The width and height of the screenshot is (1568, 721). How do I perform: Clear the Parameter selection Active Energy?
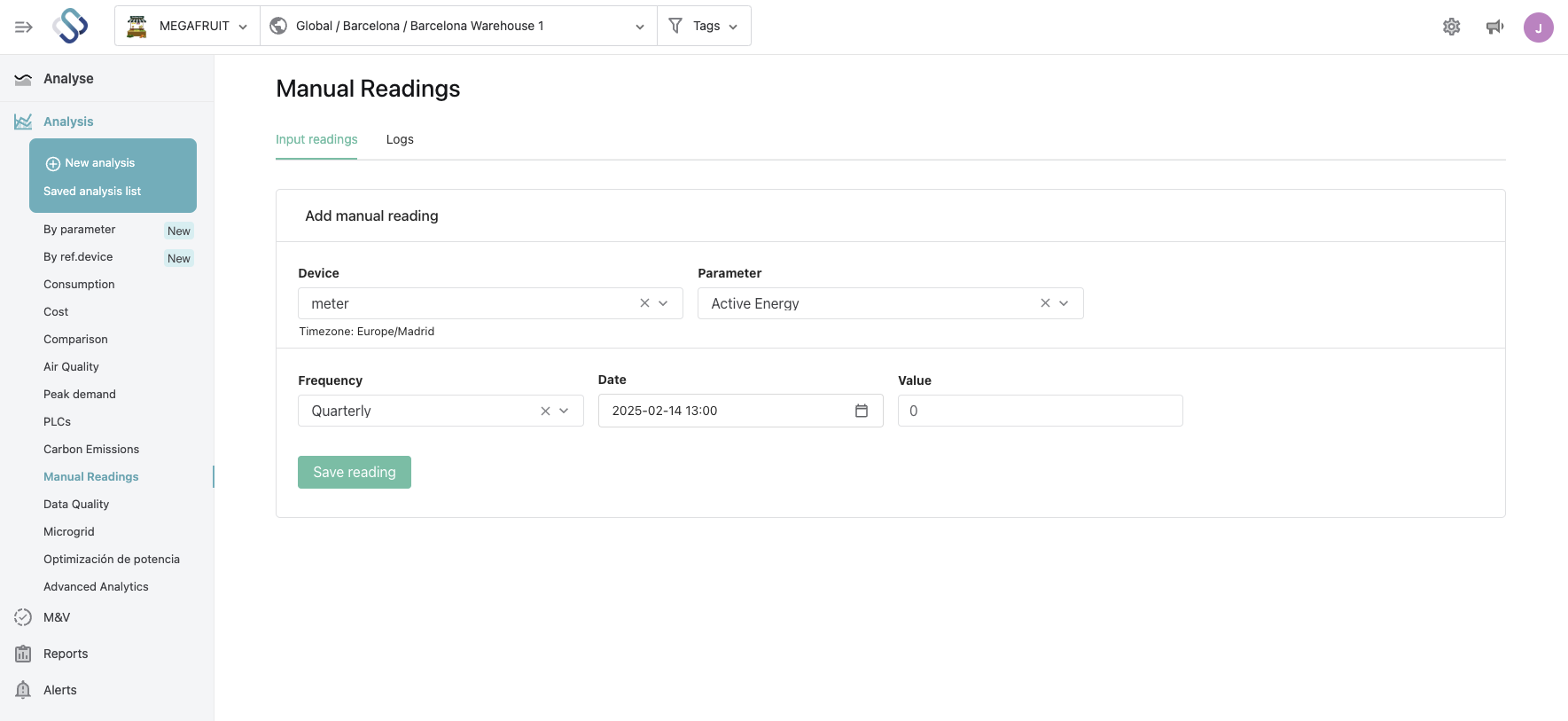tap(1045, 303)
